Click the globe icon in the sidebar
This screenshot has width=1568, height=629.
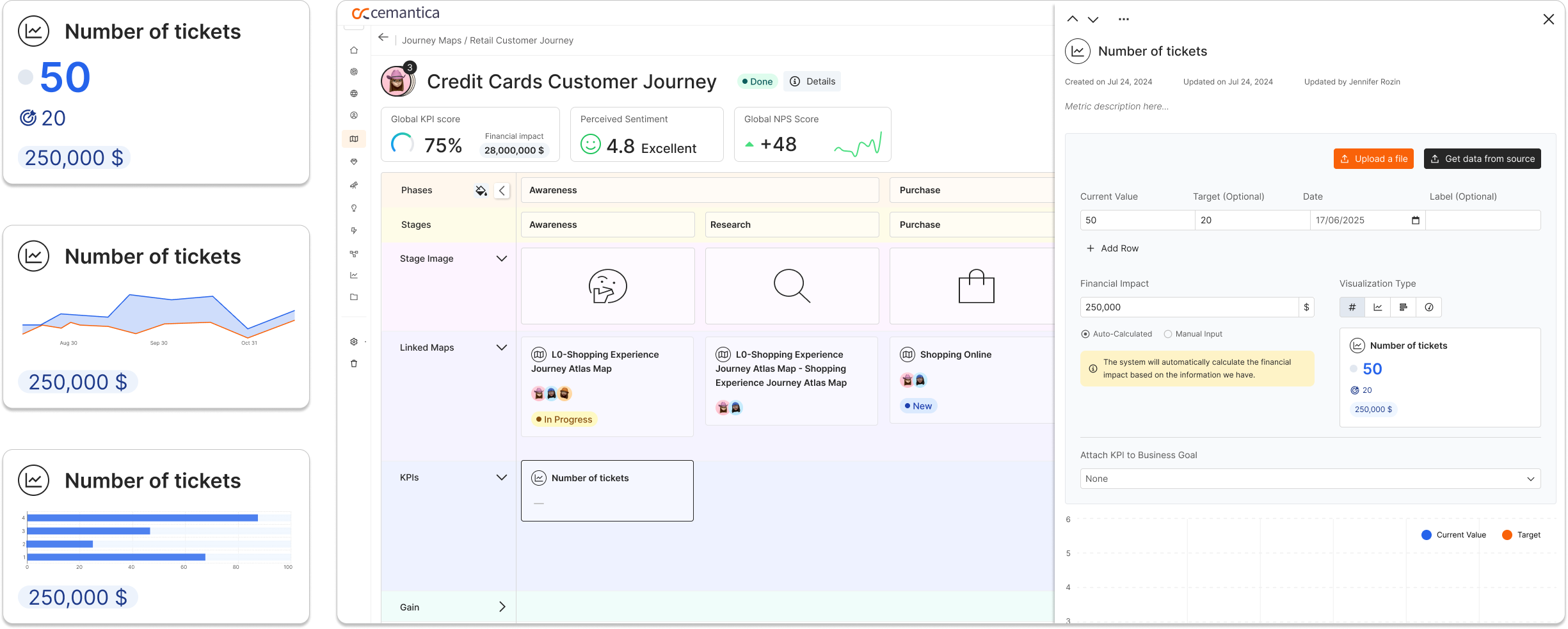coord(354,93)
